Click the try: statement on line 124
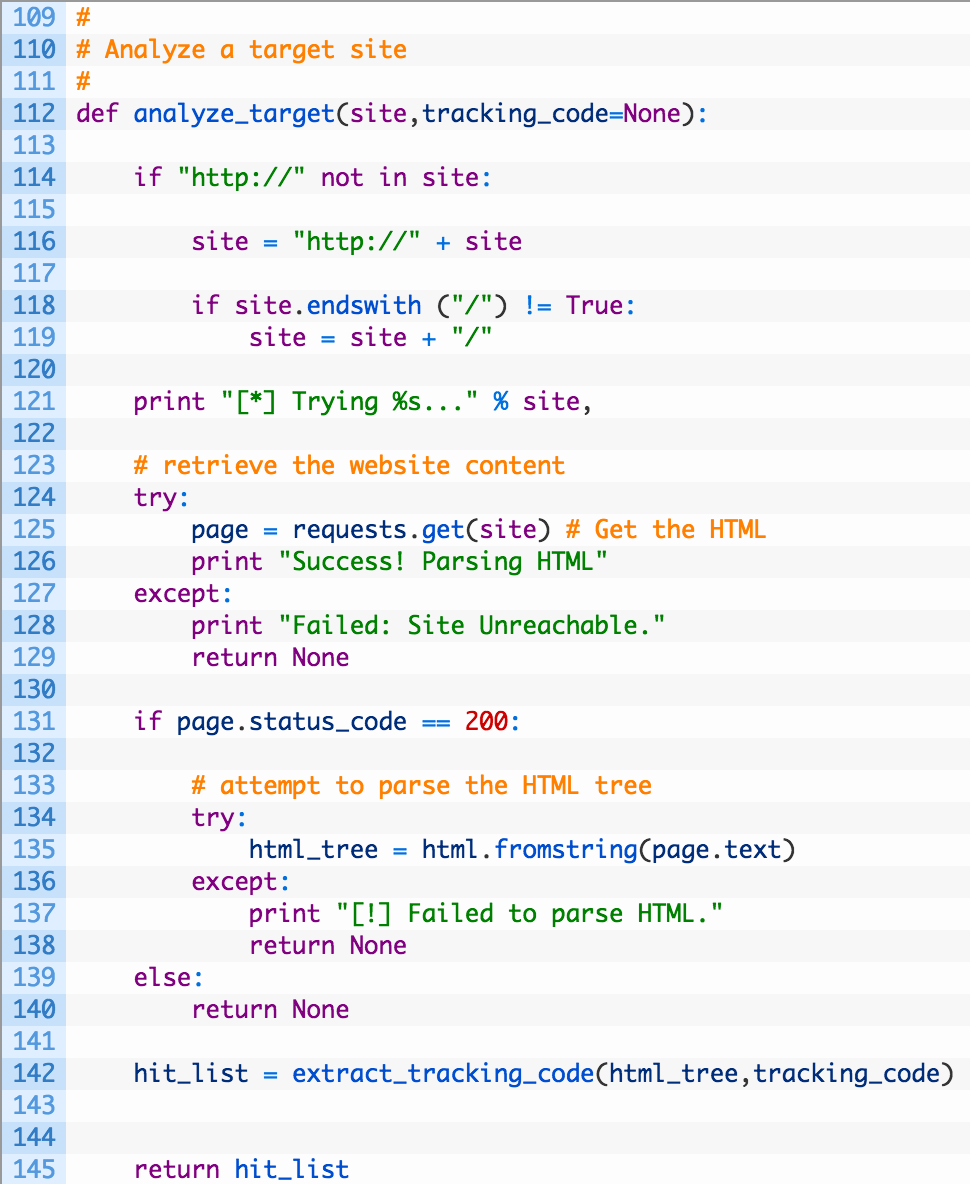This screenshot has height=1184, width=970. pos(162,498)
